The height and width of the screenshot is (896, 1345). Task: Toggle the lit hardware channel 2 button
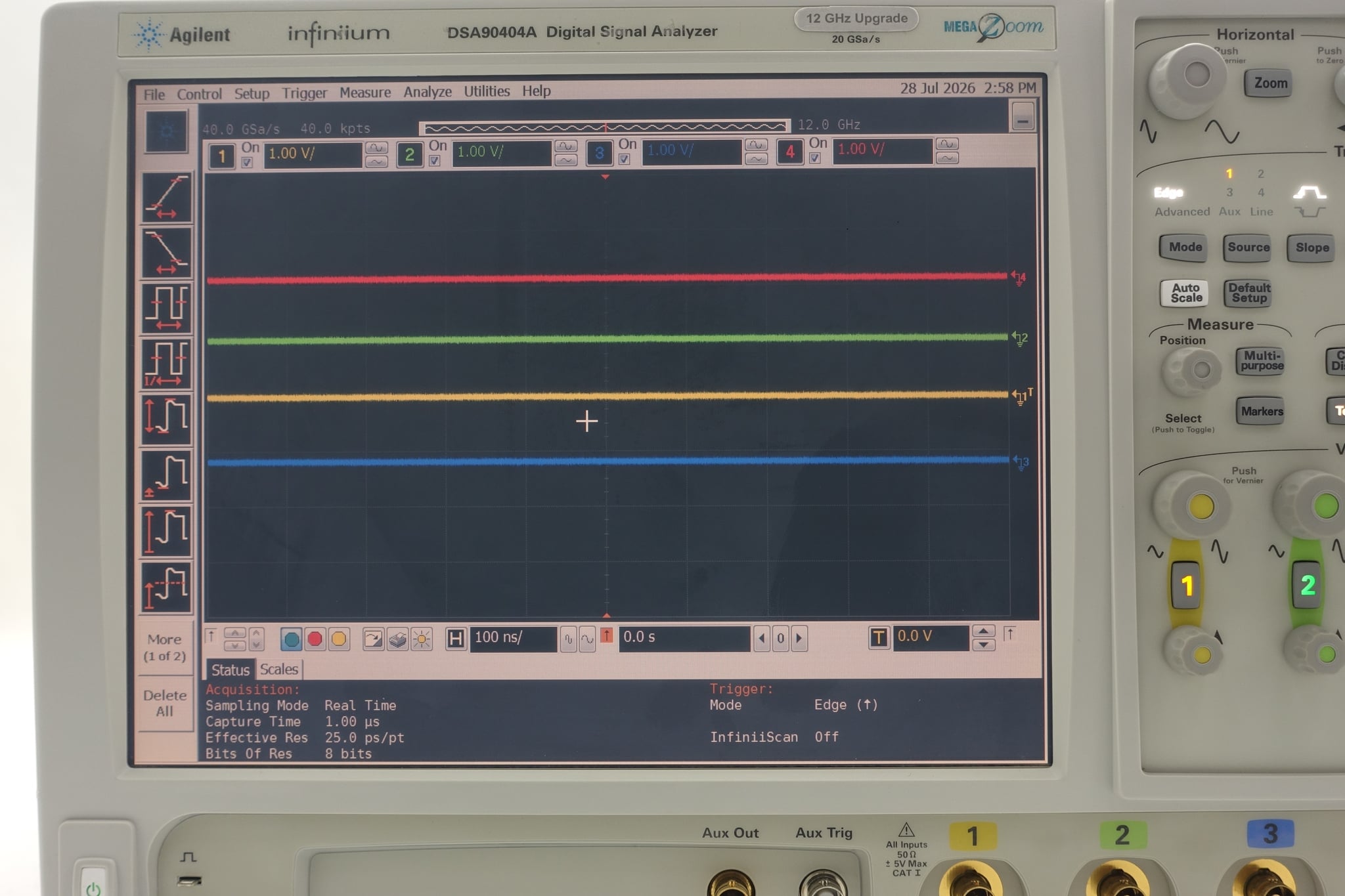[x=1307, y=584]
